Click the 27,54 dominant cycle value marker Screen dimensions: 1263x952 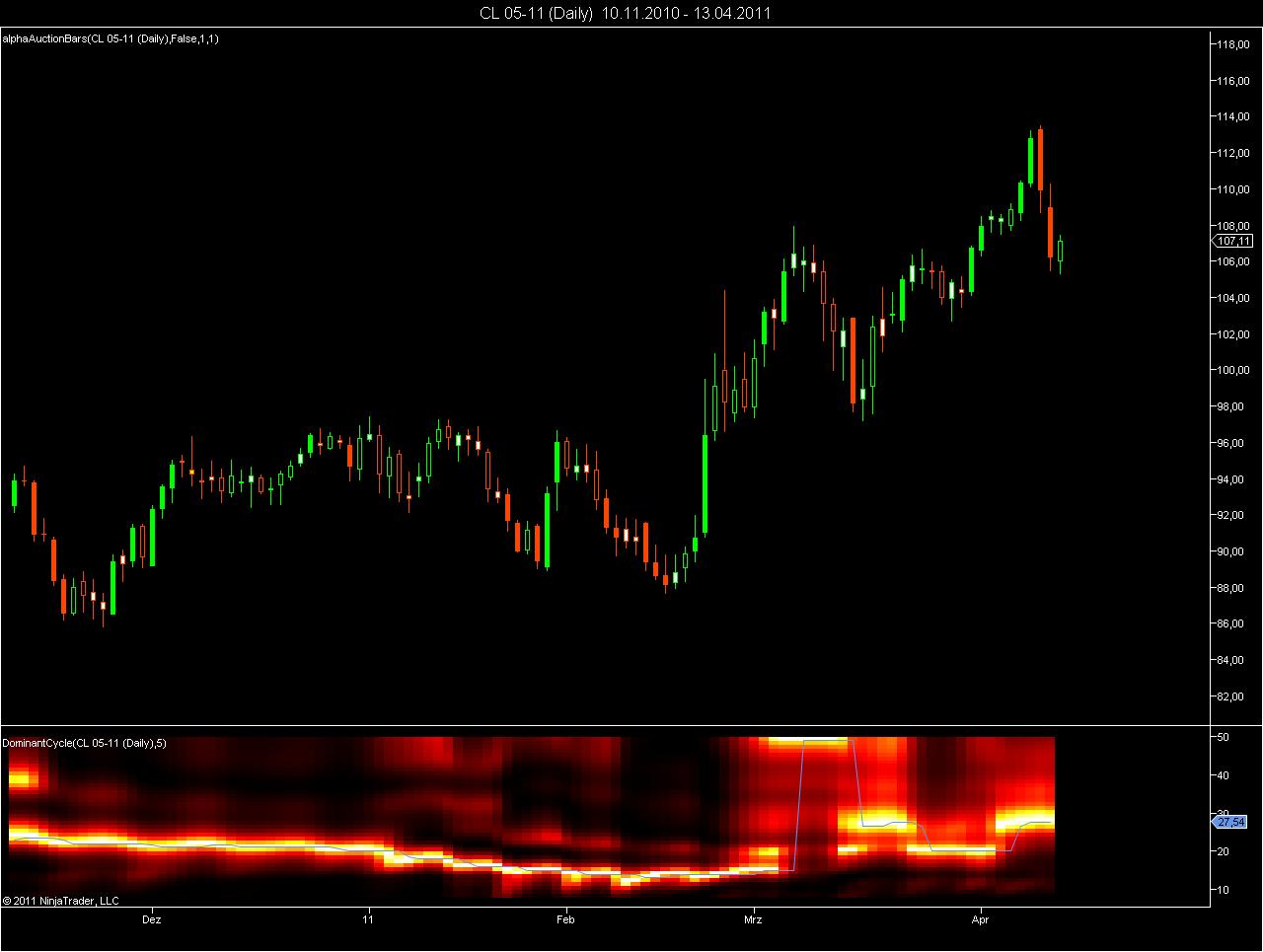point(1231,821)
